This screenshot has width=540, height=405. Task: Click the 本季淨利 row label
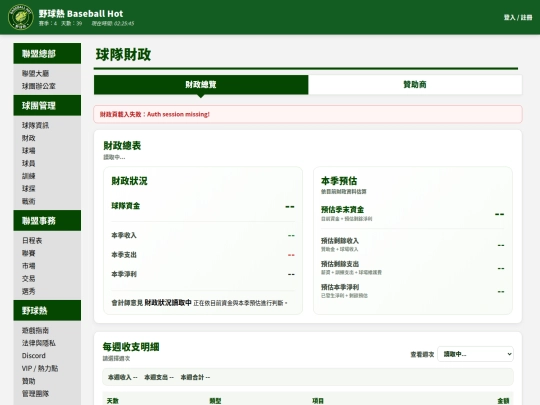point(124,274)
